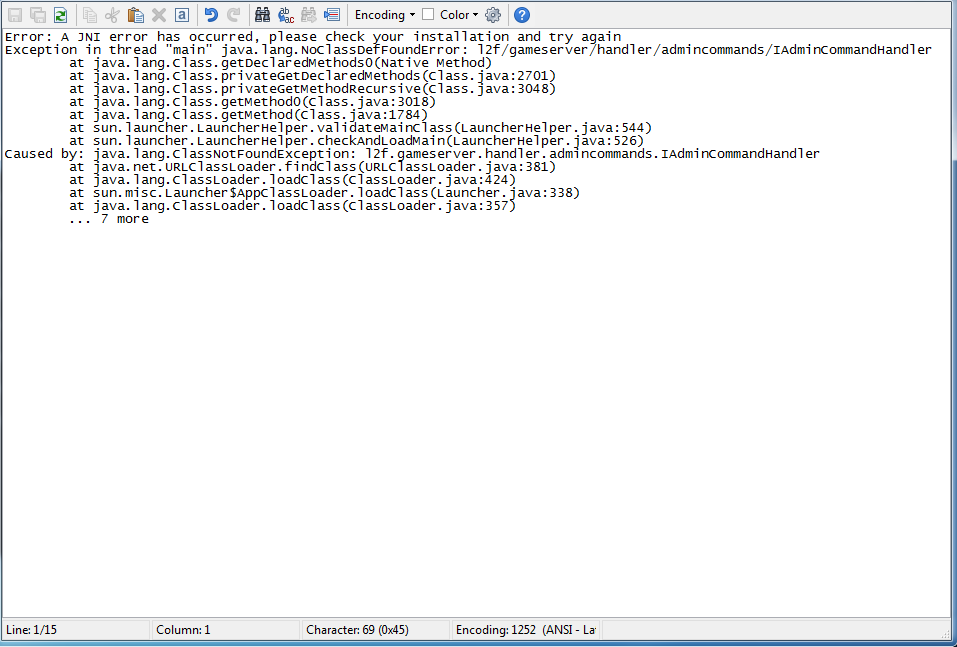Paste using the clipboard icon
Screen dimensions: 957x647
tap(136, 15)
